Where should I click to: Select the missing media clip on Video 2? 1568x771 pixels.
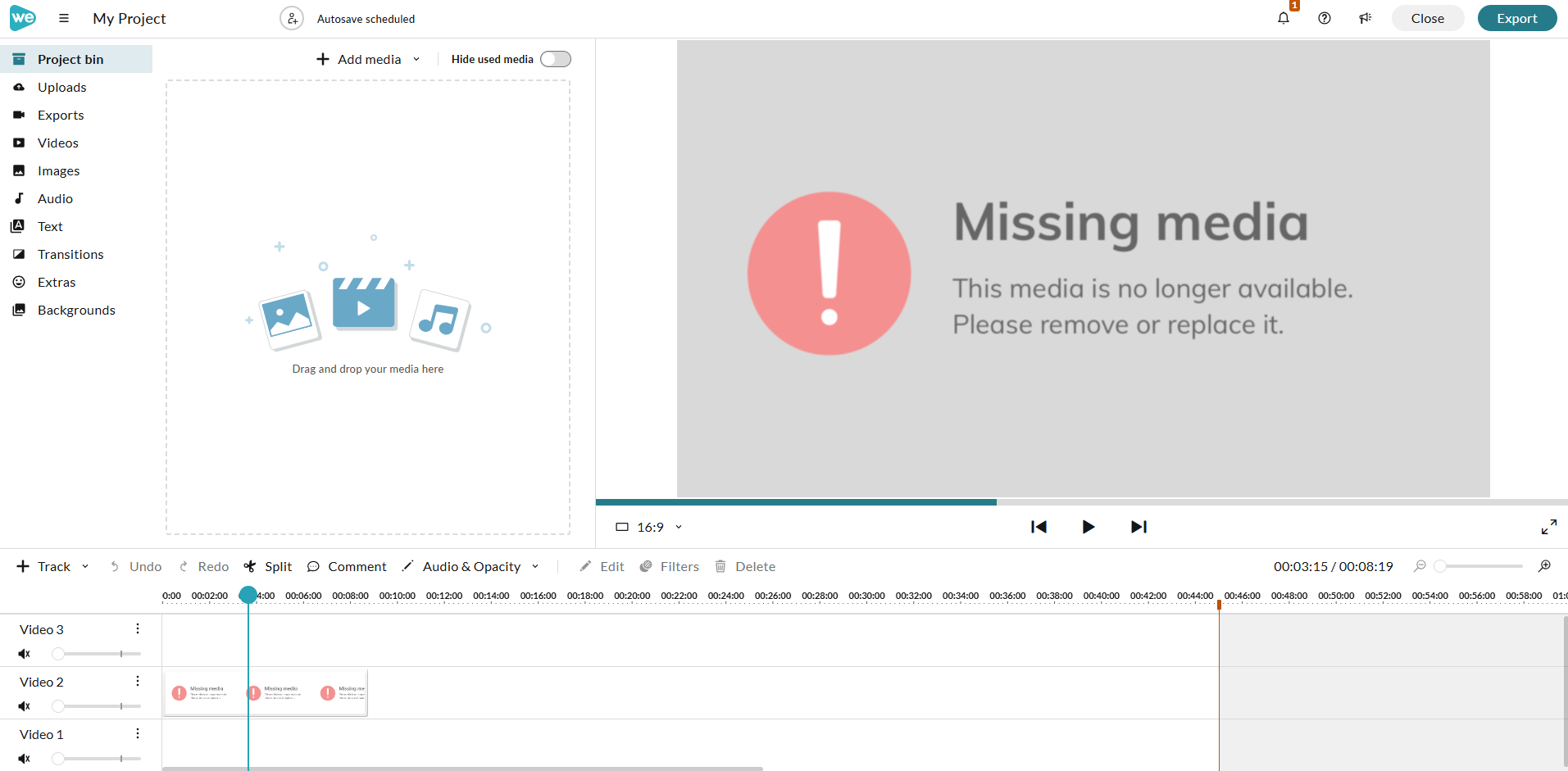[x=266, y=693]
